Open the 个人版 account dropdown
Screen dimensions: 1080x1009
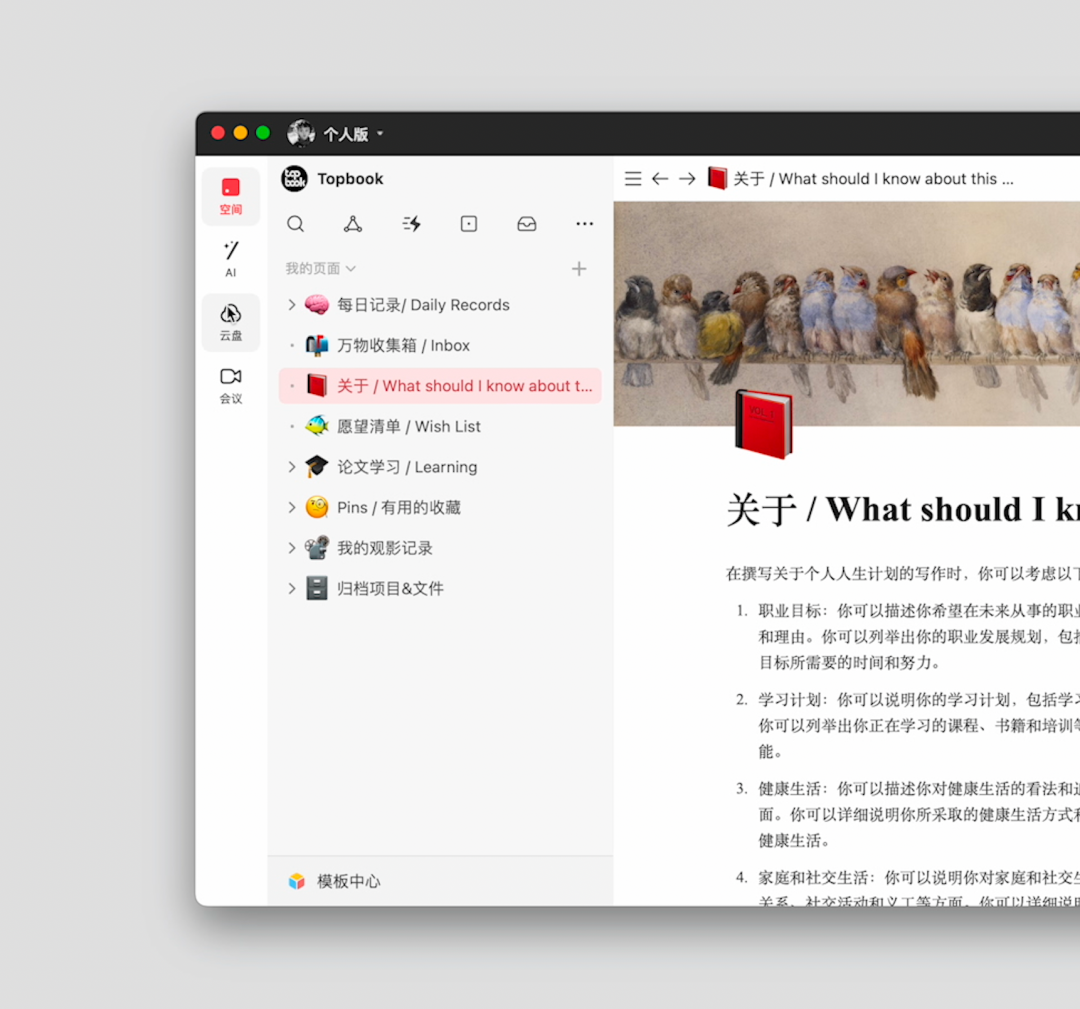pos(353,134)
